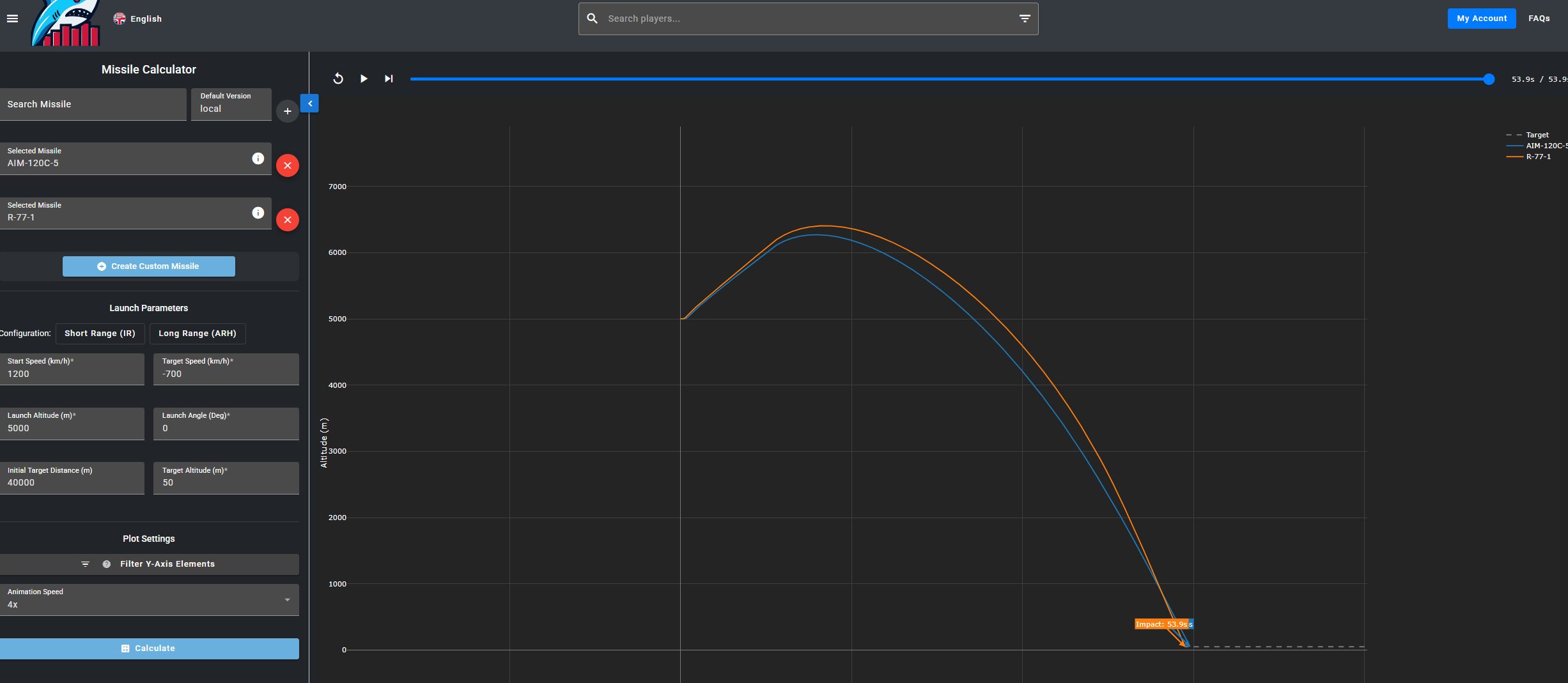
Task: Click the middle of the animation timeline
Action: 950,79
